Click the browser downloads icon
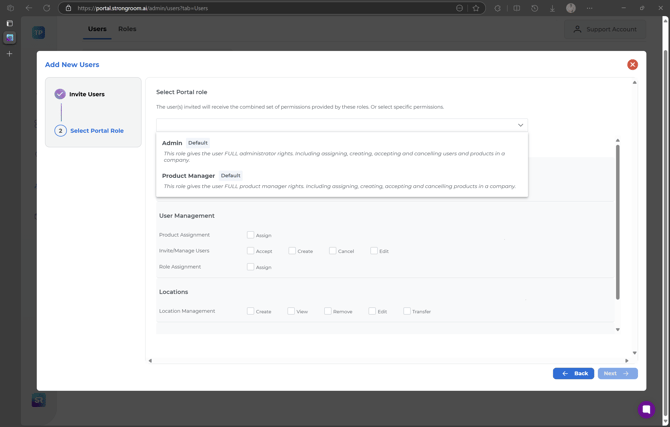The height and width of the screenshot is (427, 670). tap(552, 8)
